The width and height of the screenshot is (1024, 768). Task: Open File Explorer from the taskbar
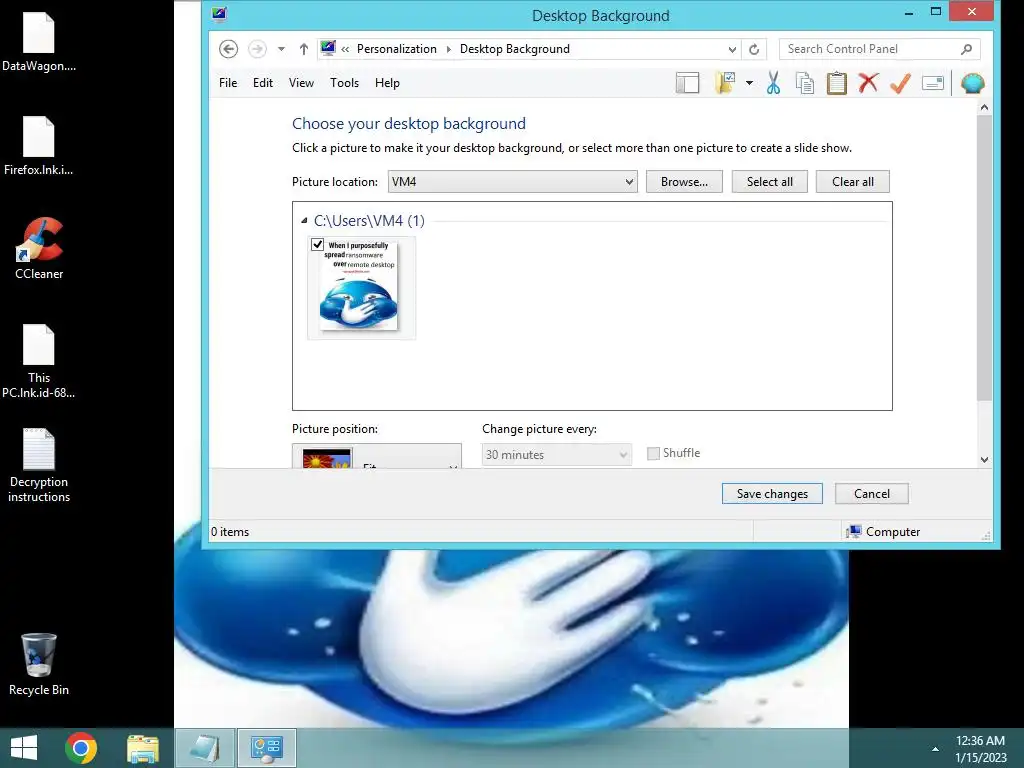coord(142,748)
